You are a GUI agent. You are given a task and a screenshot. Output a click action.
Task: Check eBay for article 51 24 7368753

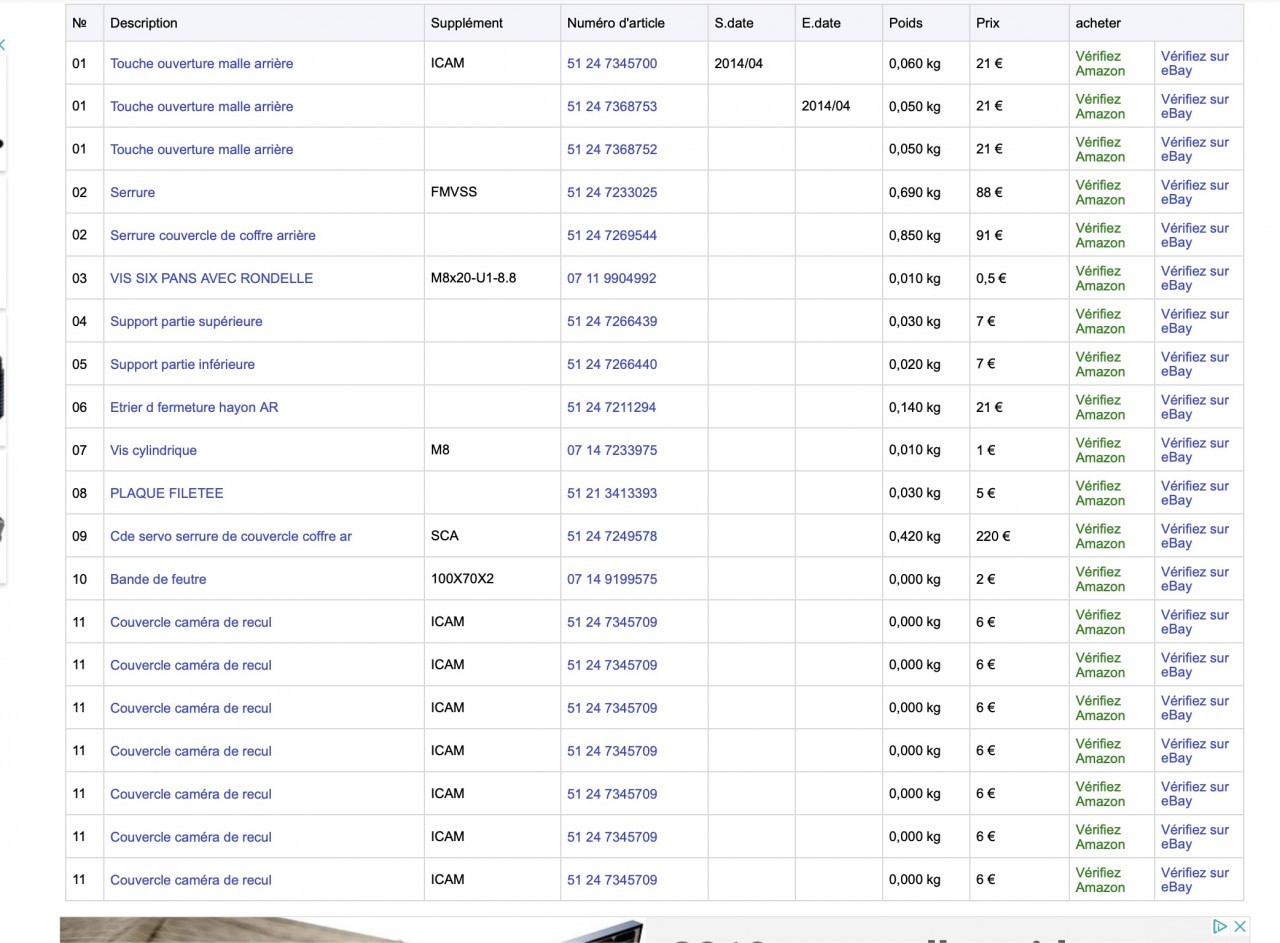(1195, 106)
